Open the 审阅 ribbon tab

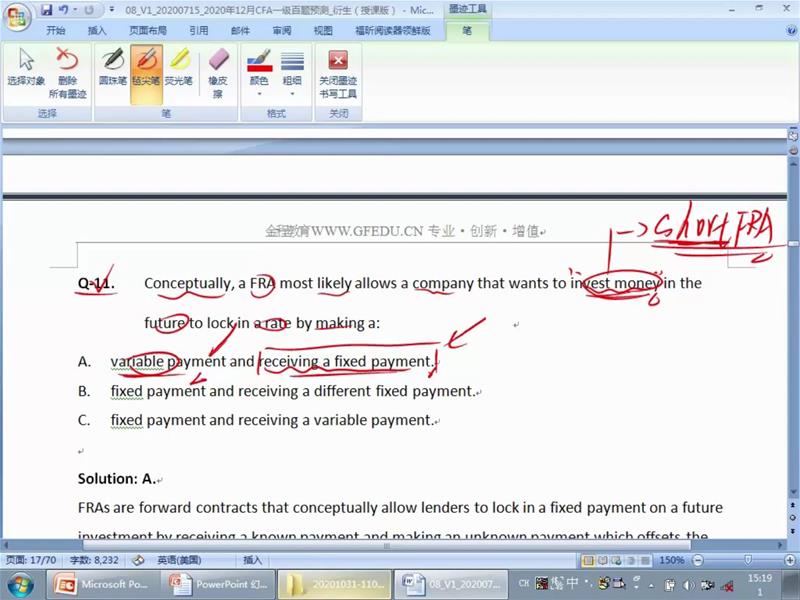click(x=282, y=31)
